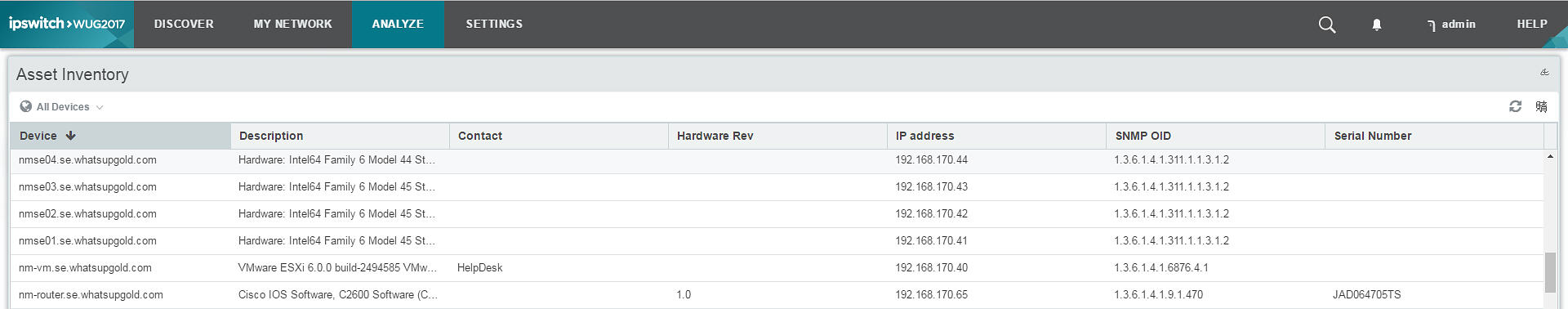The height and width of the screenshot is (309, 1568).
Task: Click the vertical scrollbar thumb
Action: tap(1550, 272)
